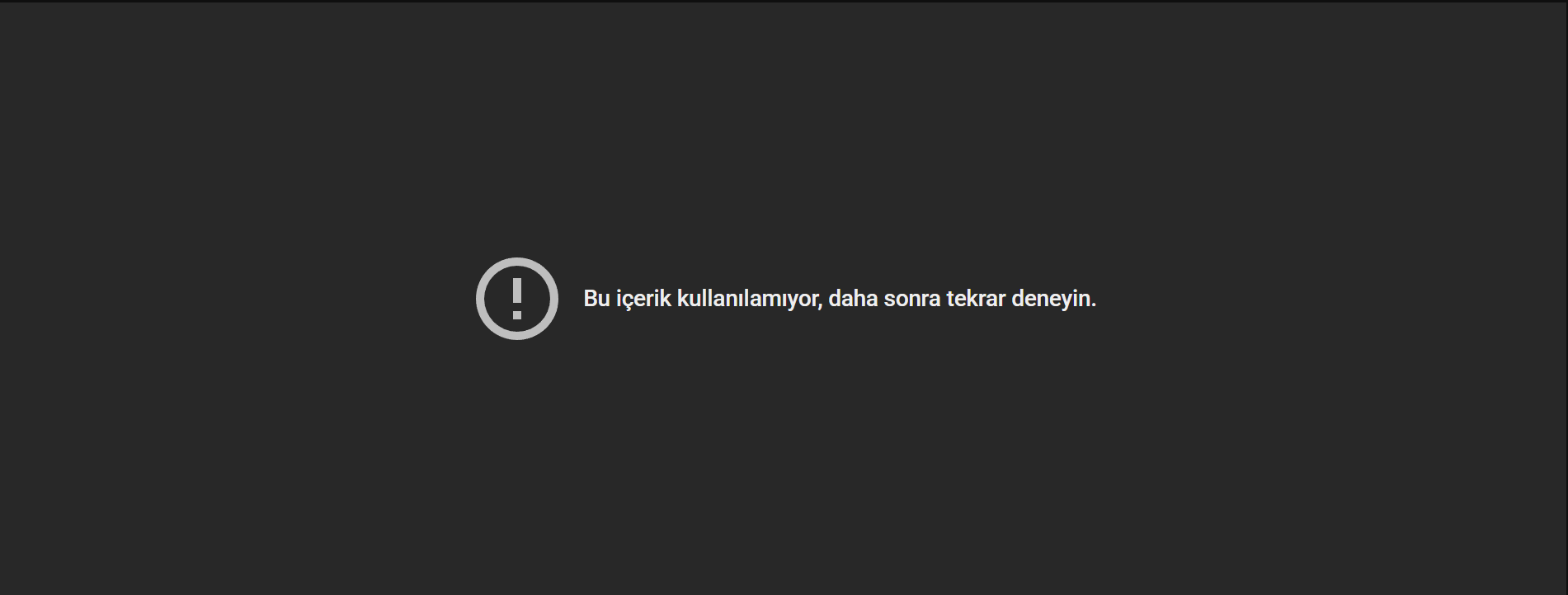Click the word "deneyin" ending the message
Image resolution: width=1568 pixels, height=595 pixels.
(x=1052, y=299)
